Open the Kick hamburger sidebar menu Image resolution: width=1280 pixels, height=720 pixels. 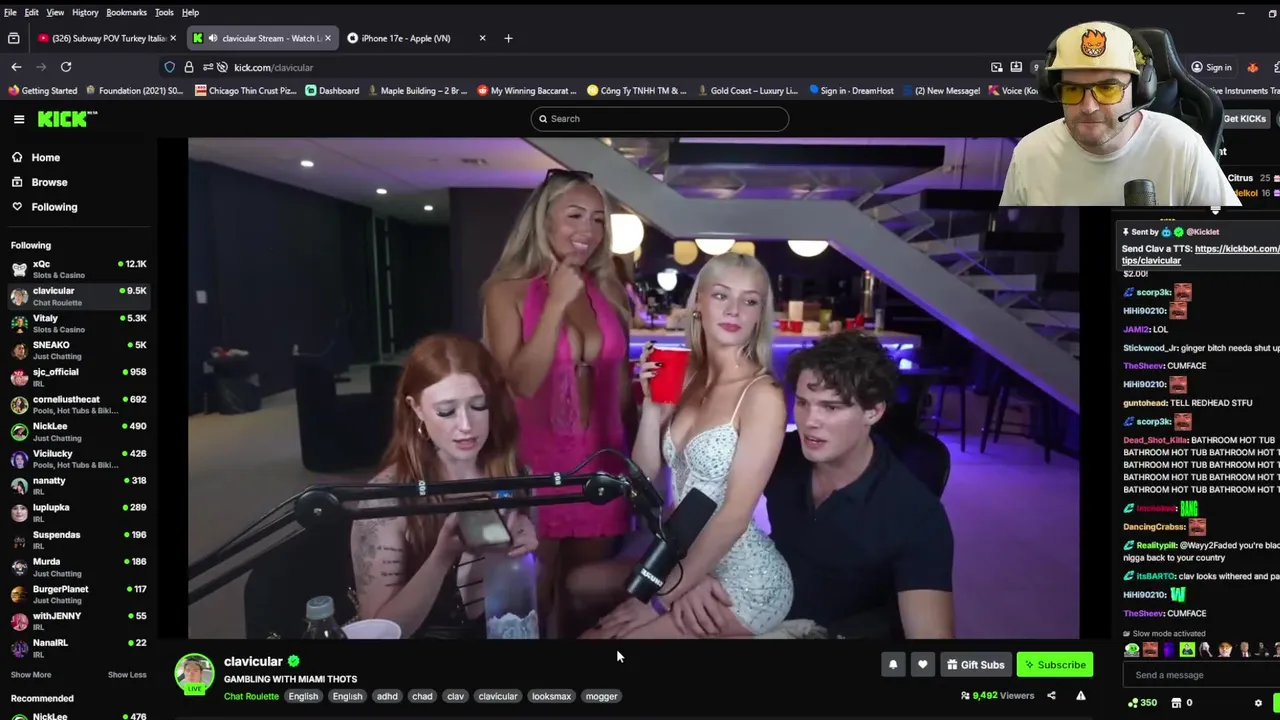coord(19,119)
